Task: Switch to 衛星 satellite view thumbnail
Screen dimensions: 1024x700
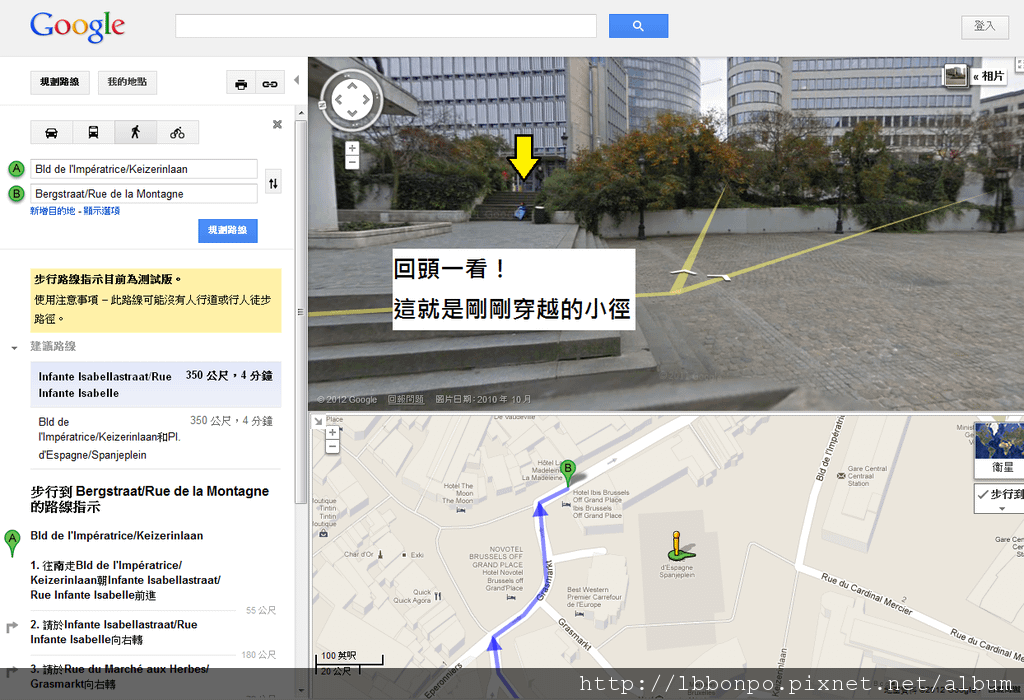Action: pyautogui.click(x=999, y=449)
